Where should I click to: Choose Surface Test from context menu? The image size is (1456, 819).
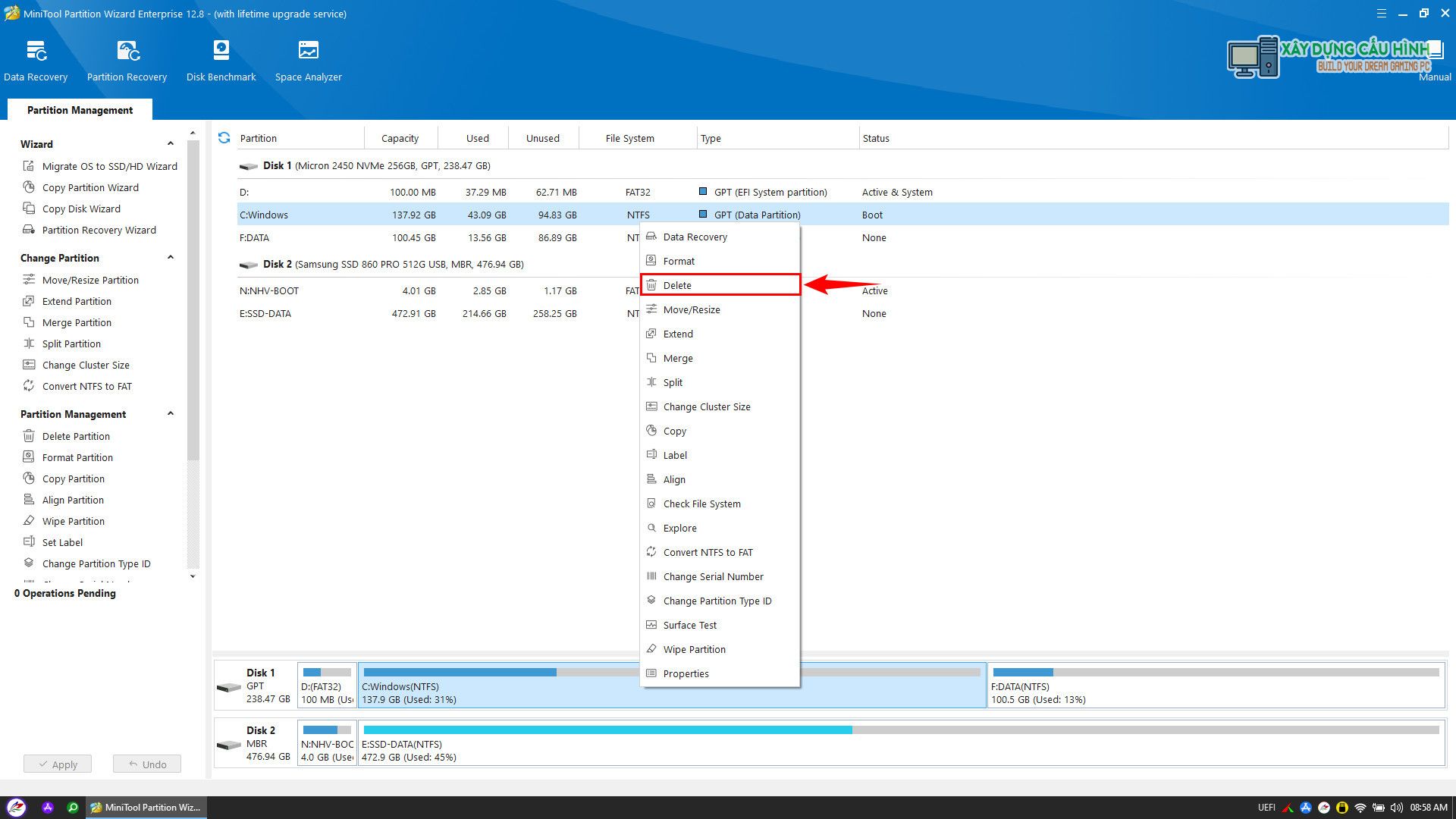(720, 625)
